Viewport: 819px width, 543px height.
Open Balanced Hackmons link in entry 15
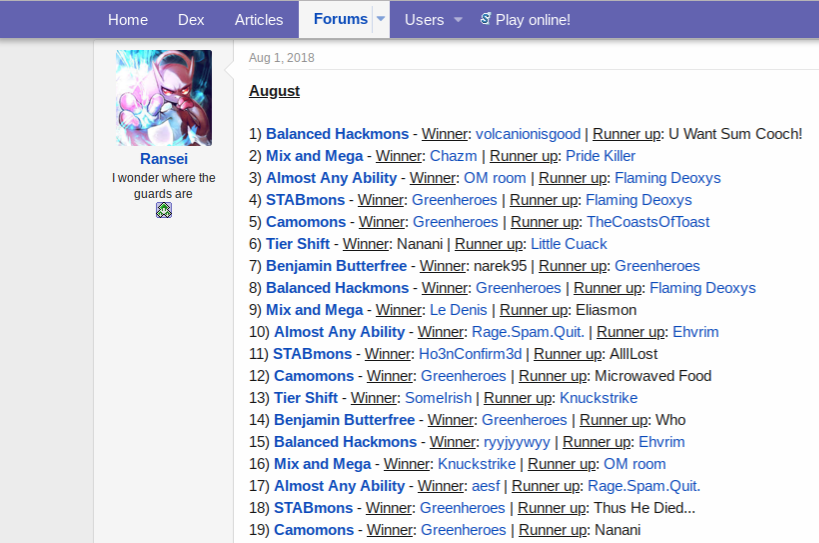click(x=345, y=442)
